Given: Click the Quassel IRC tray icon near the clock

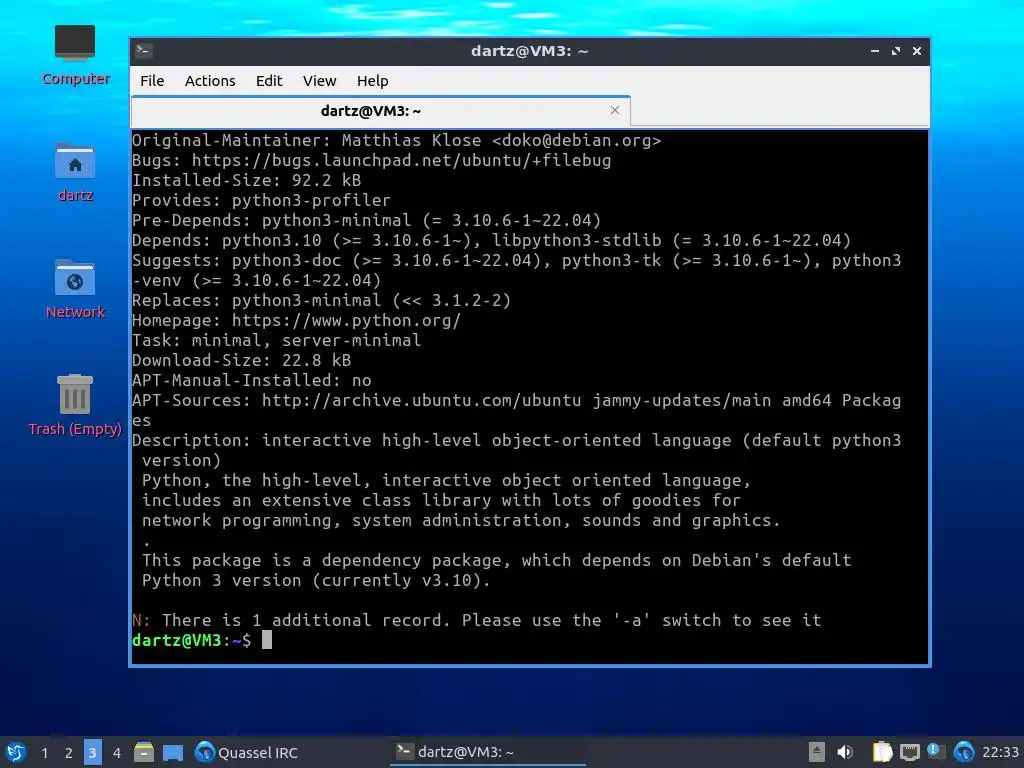Looking at the screenshot, I should [963, 752].
